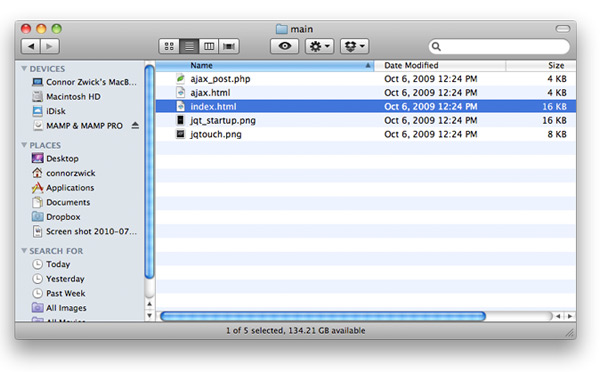Select MAMP & MAMP PRO volume
The image size is (600, 372).
tap(78, 126)
